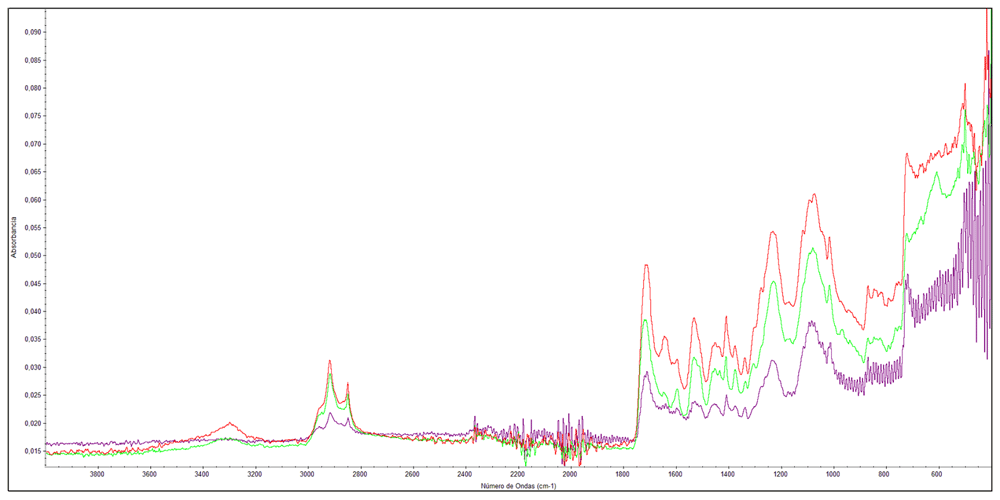
Task: Select the 0.030 y-axis tick label
Action: pyautogui.click(x=32, y=367)
